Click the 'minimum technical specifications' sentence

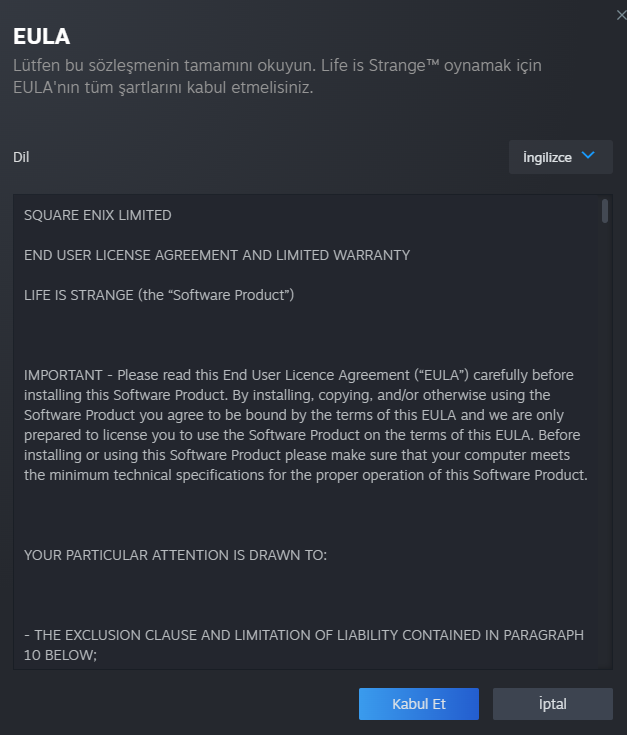click(305, 475)
